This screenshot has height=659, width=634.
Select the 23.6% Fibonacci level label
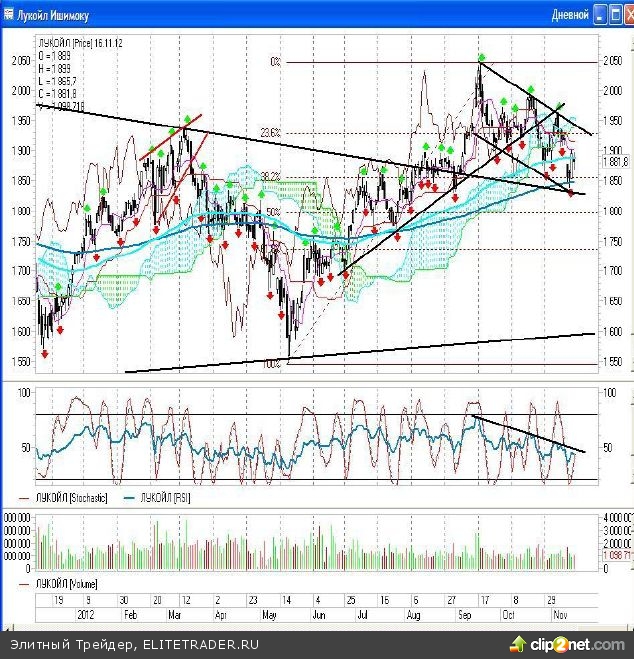pos(269,132)
